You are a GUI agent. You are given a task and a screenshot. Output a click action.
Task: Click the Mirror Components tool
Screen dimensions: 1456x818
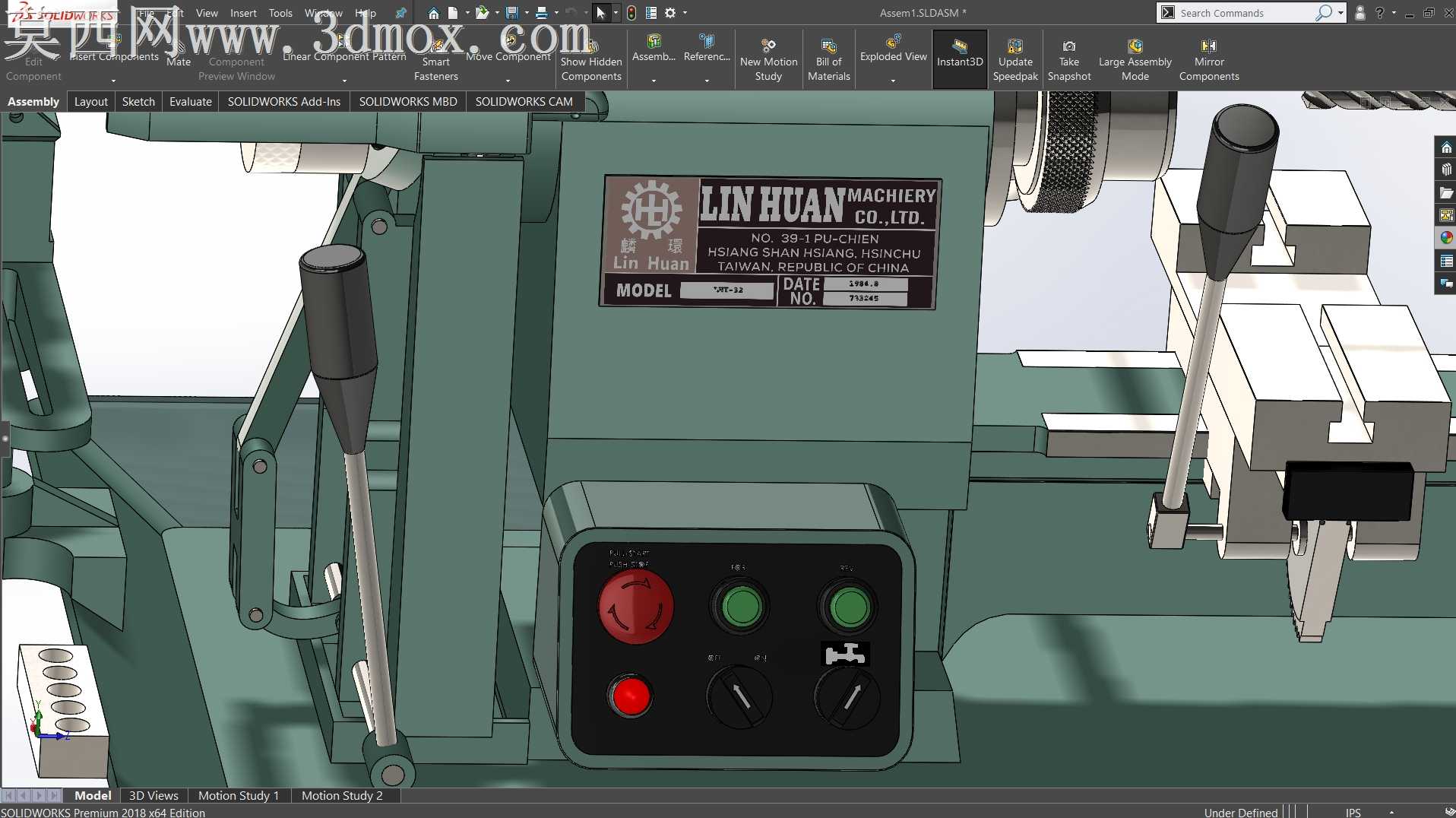1208,60
